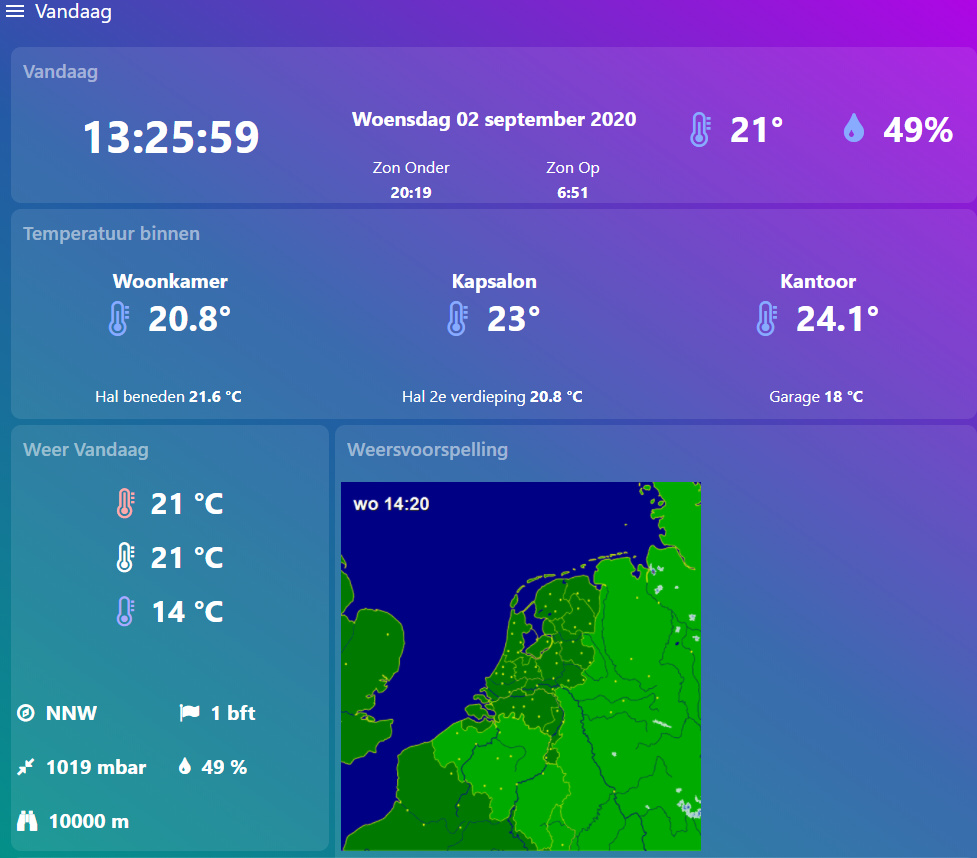Click the 1019 mbar pressure value
The width and height of the screenshot is (977, 858).
tap(96, 767)
